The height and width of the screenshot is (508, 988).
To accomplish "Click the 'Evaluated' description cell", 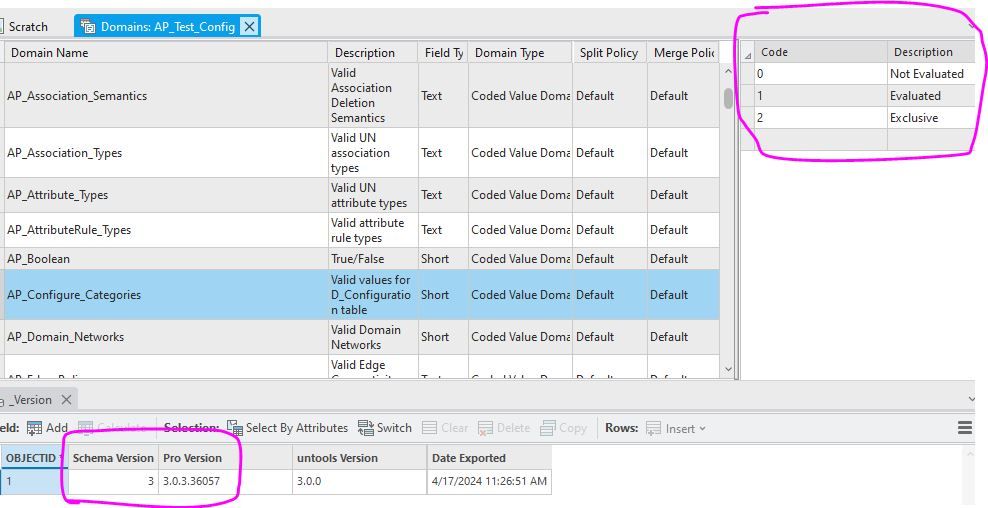I will coord(931,96).
